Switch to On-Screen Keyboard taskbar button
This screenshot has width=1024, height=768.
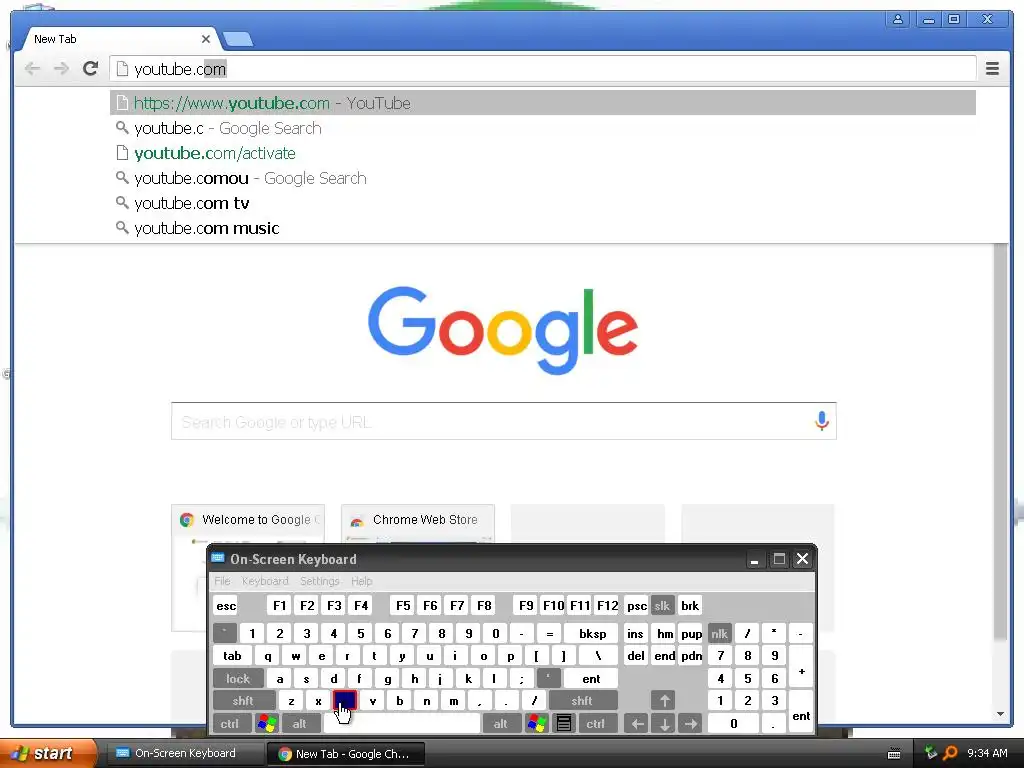click(x=183, y=754)
